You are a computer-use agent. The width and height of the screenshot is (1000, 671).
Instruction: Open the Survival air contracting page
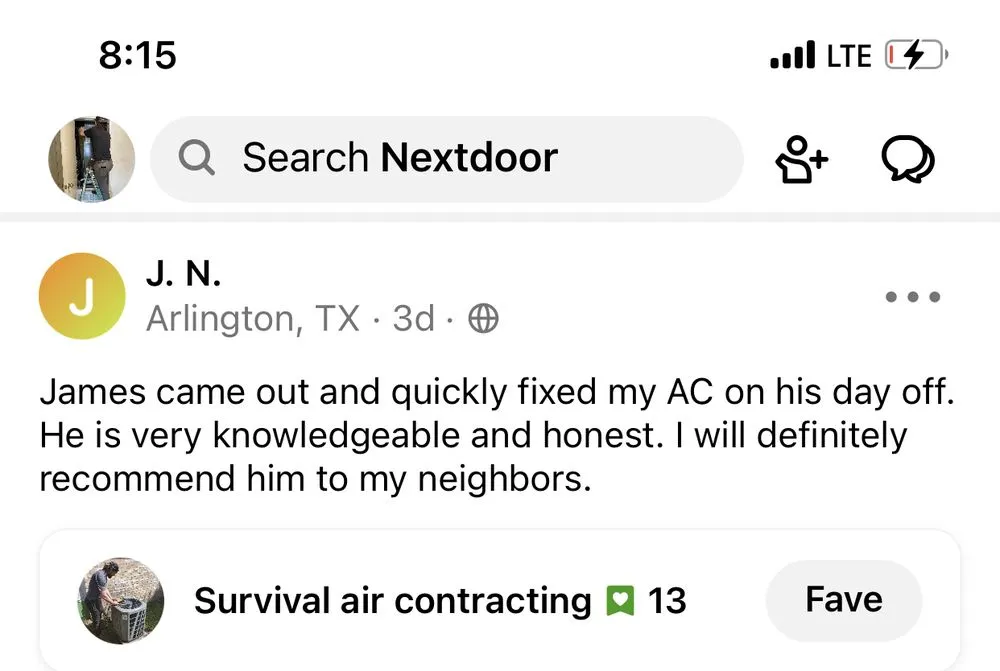393,601
